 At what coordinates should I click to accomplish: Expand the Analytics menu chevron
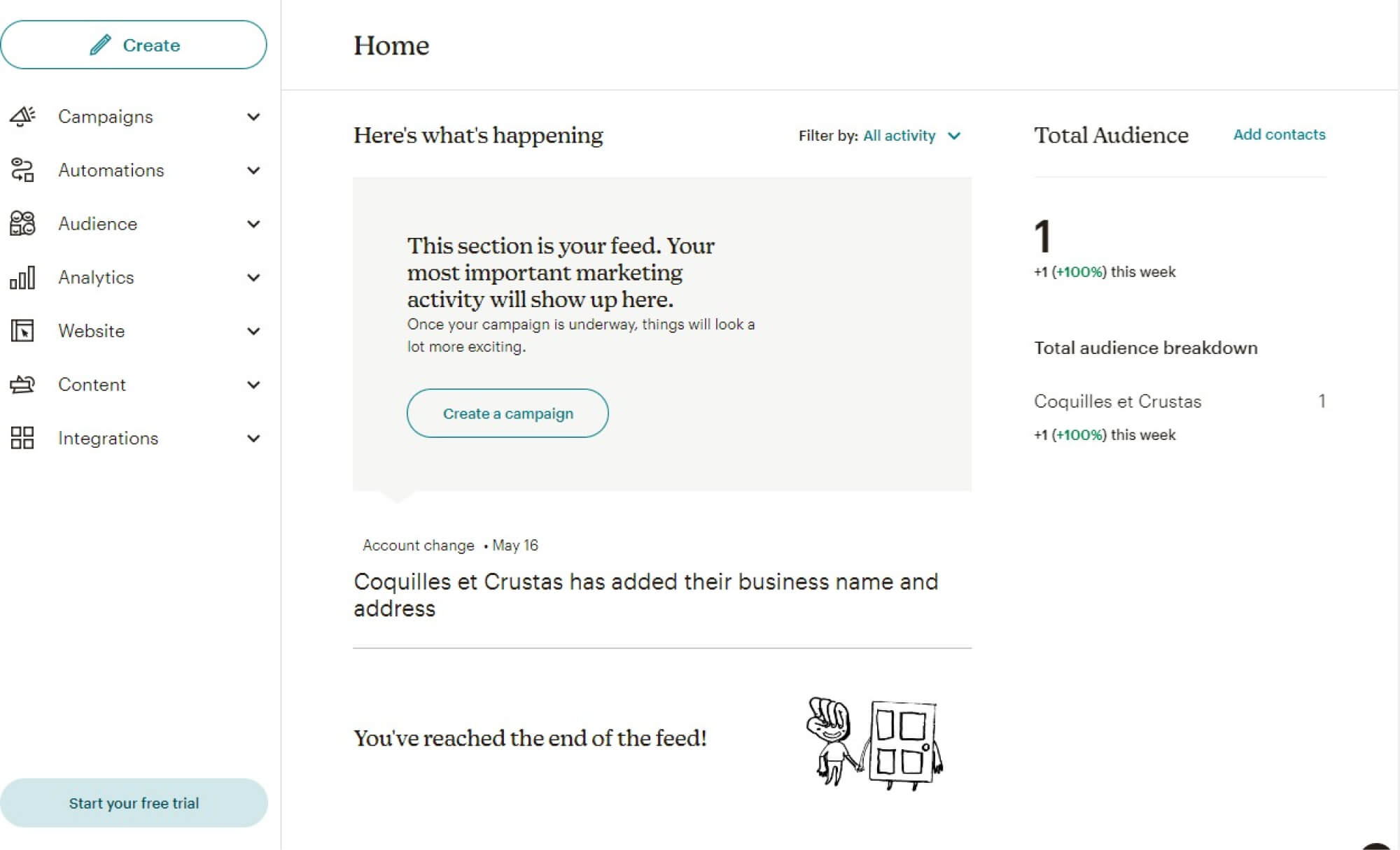click(253, 277)
